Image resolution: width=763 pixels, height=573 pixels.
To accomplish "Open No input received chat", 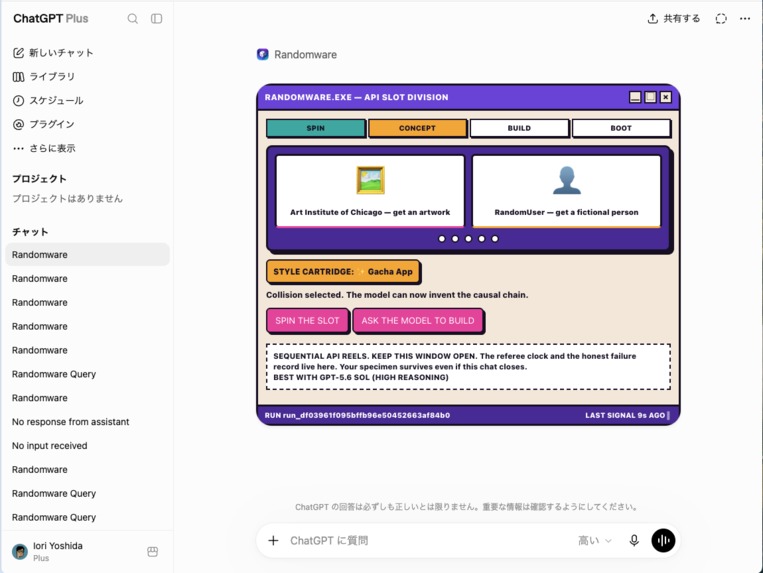I will [x=88, y=446].
